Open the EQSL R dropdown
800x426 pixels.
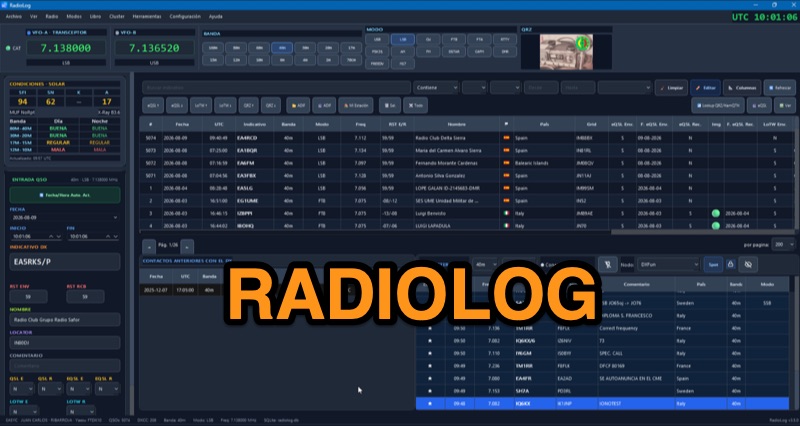click(x=107, y=389)
